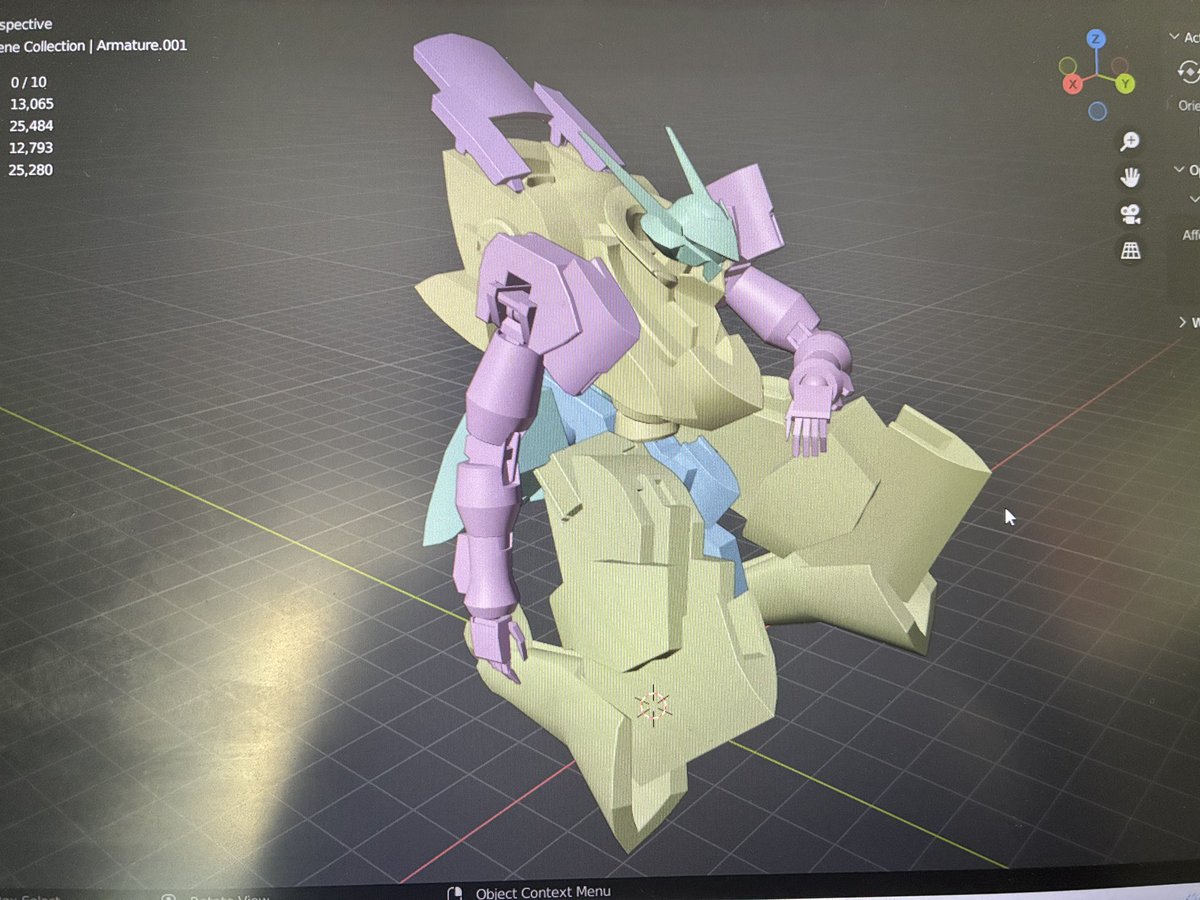Snap view to Z axis on navigation gizmo
Image resolution: width=1200 pixels, height=900 pixels.
click(1096, 39)
